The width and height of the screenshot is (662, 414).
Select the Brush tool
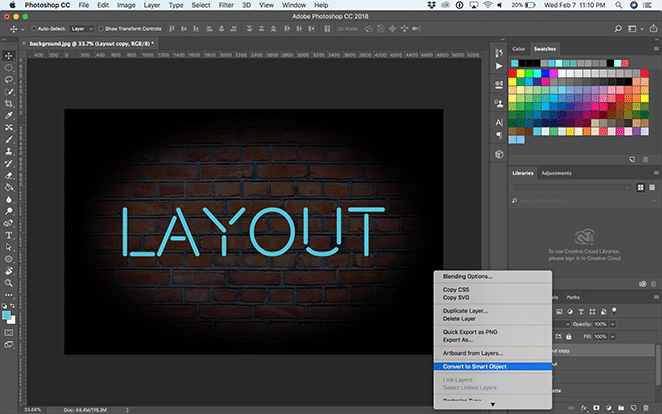click(8, 139)
